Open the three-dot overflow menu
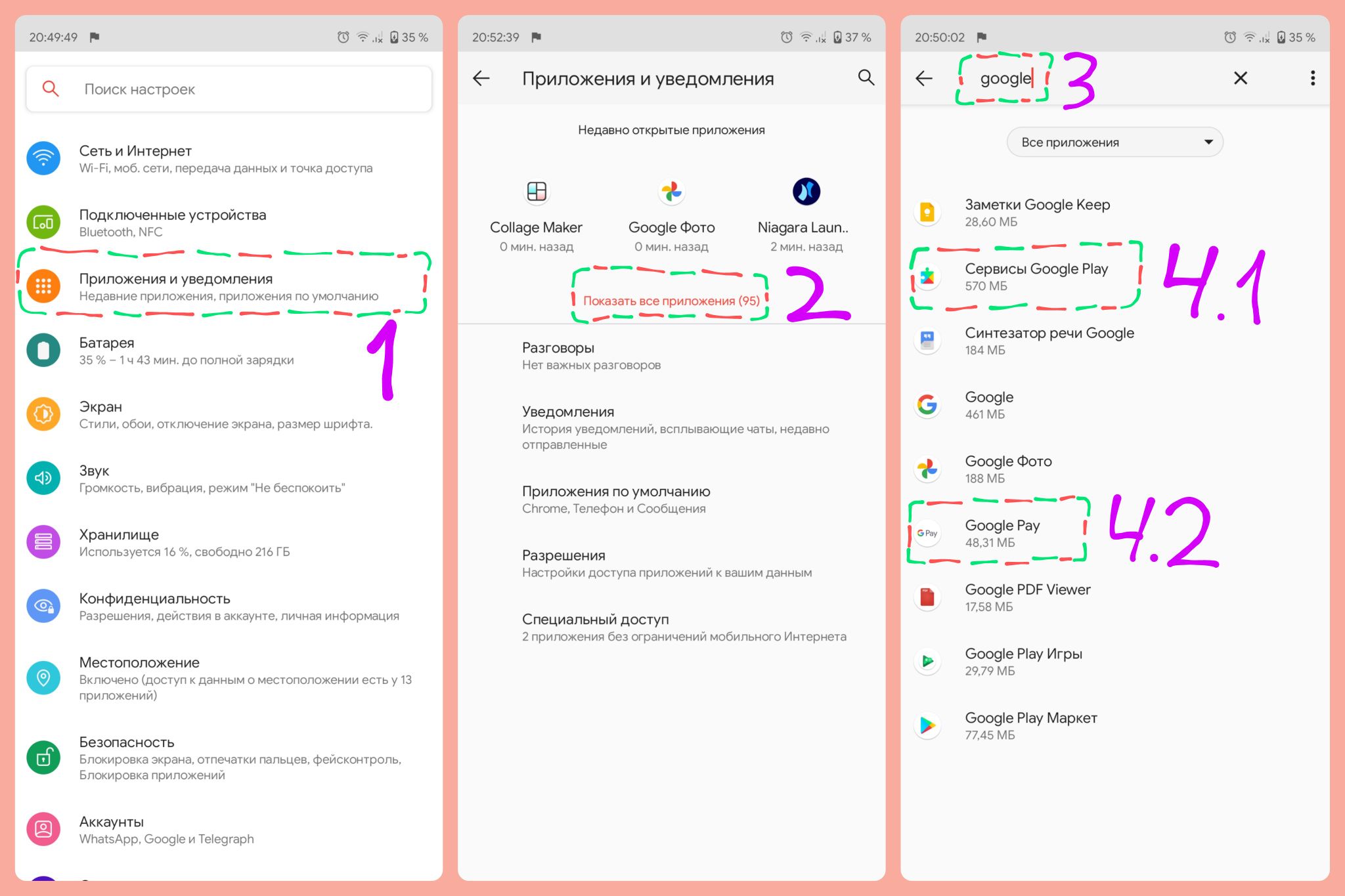Viewport: 1345px width, 896px height. tap(1312, 78)
